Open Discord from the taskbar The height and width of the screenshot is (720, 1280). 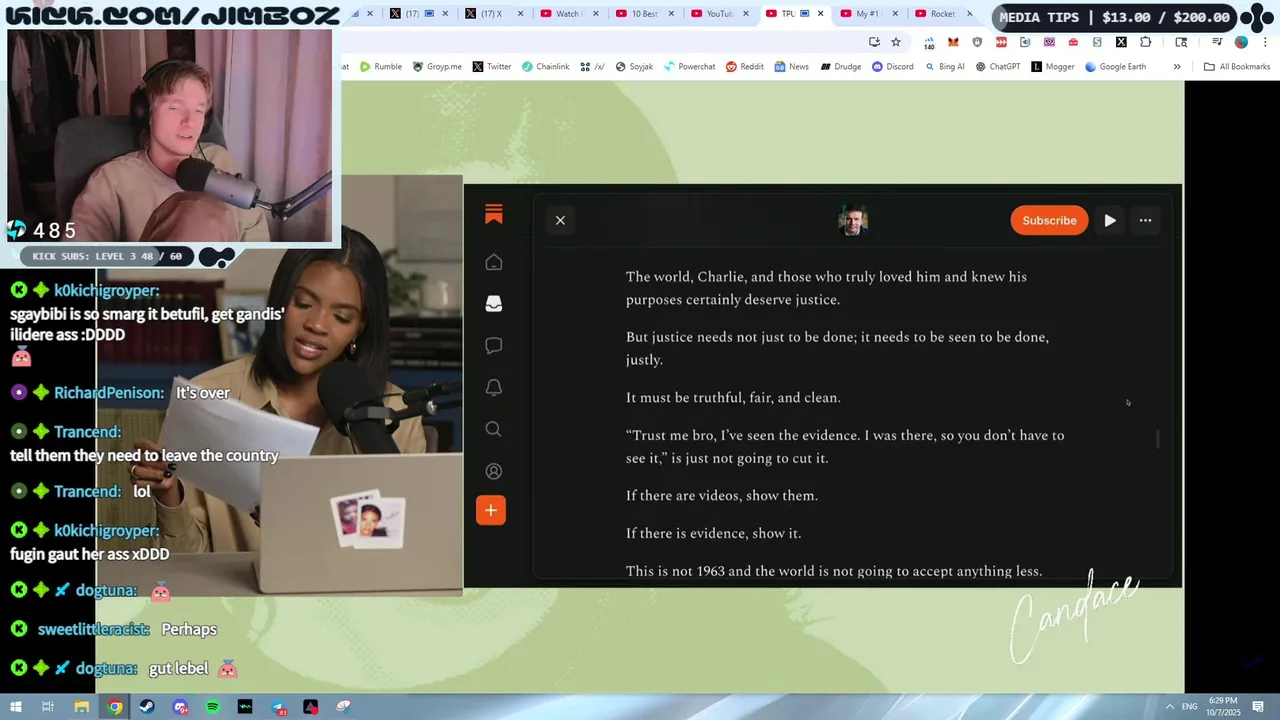180,707
